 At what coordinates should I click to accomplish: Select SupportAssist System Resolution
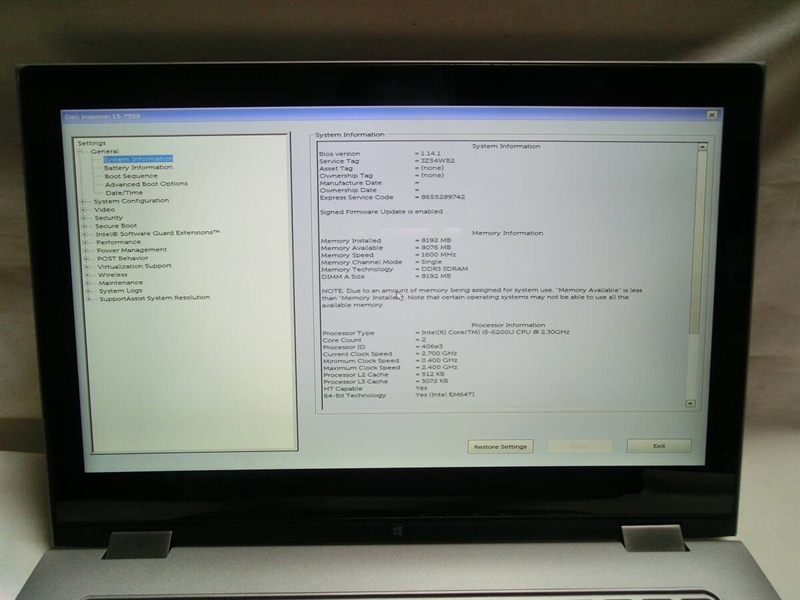(x=154, y=298)
